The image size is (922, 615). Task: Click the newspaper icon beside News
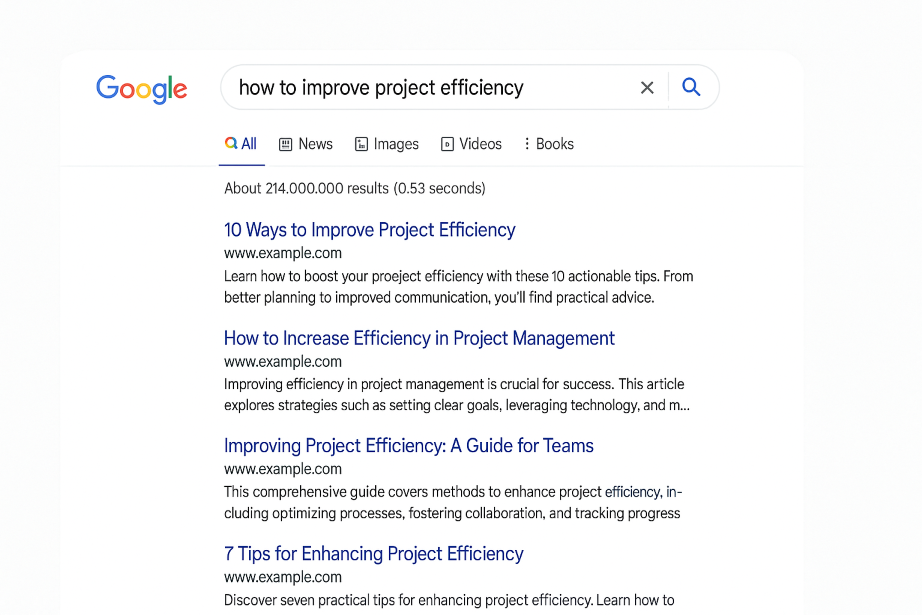pos(286,144)
